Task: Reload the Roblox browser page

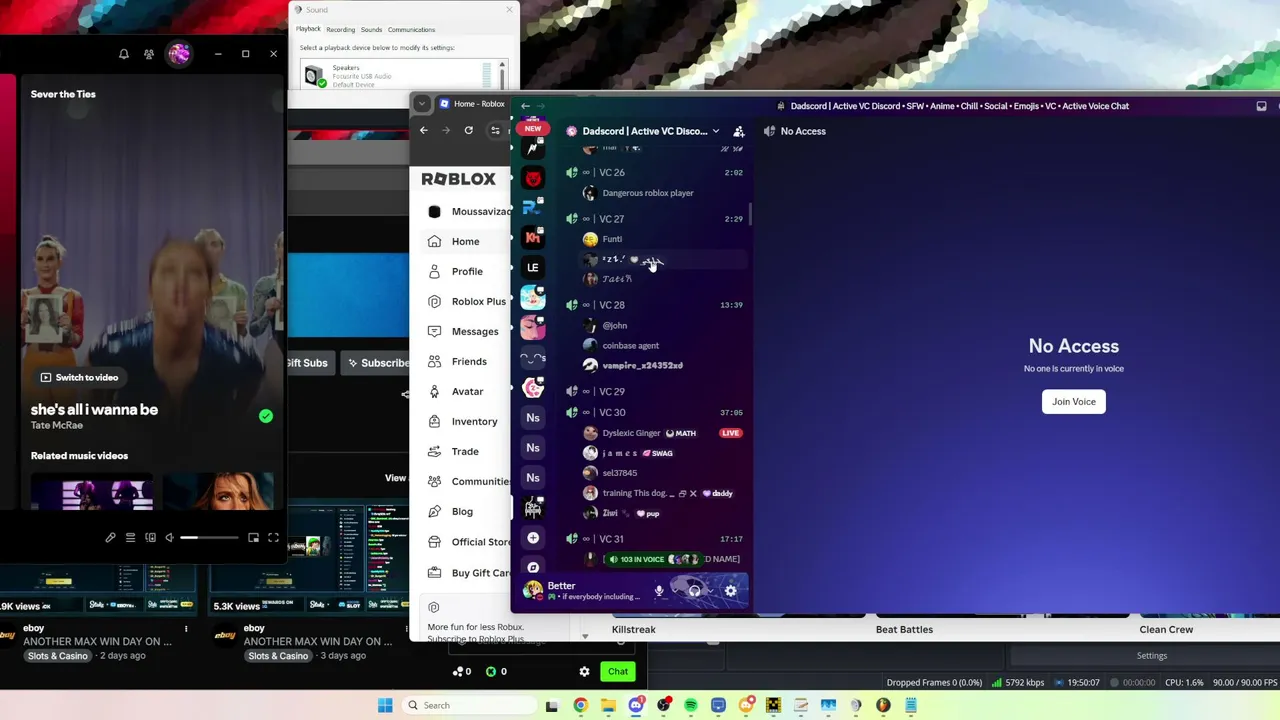Action: [468, 130]
